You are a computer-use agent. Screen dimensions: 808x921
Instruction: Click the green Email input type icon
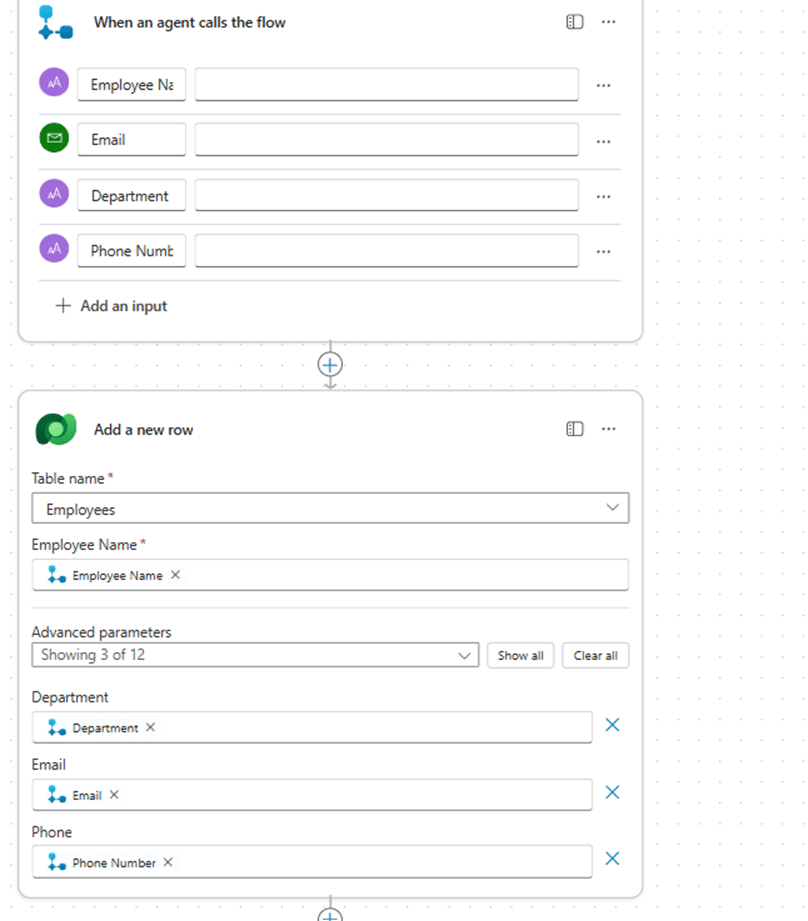54,139
